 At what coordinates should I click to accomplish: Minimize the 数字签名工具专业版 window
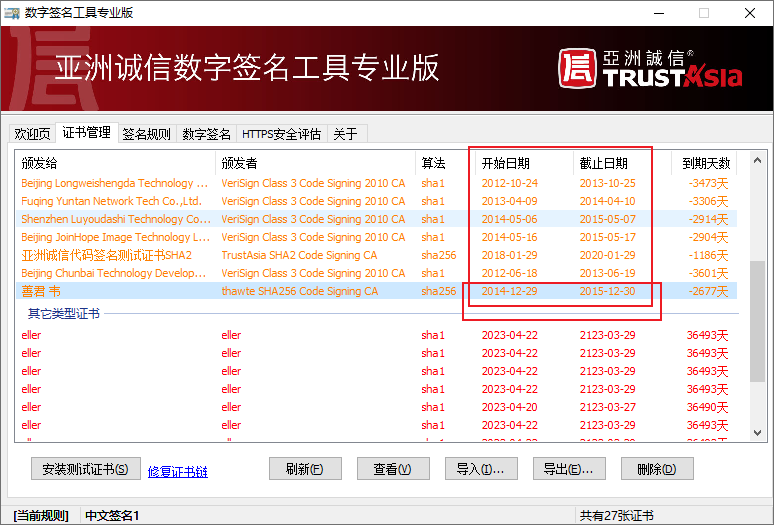(658, 13)
